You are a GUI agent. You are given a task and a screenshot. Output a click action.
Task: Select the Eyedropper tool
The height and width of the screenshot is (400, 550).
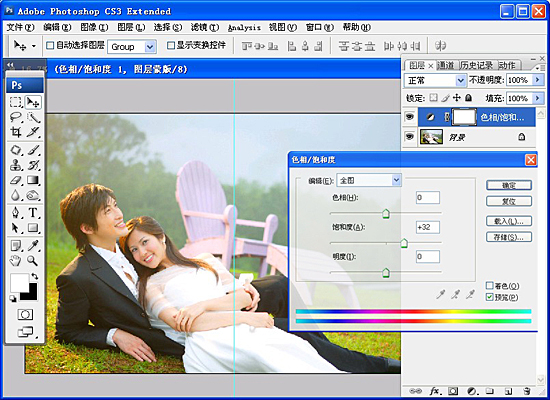(x=33, y=246)
